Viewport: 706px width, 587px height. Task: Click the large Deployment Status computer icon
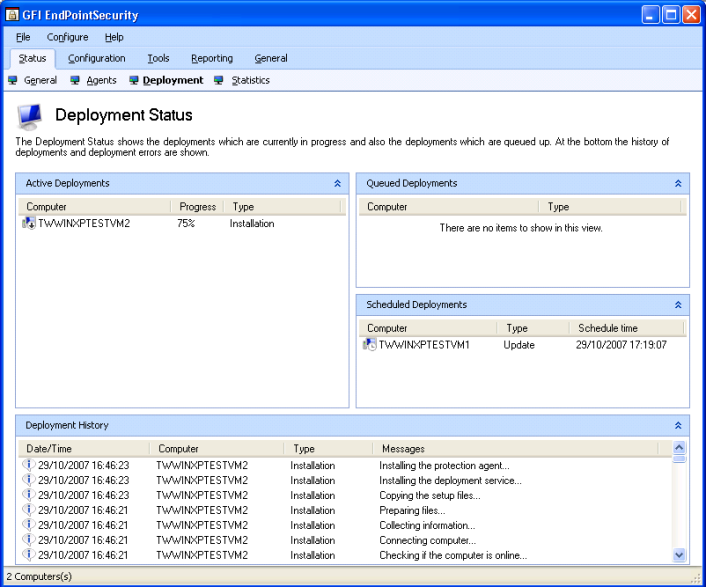30,116
